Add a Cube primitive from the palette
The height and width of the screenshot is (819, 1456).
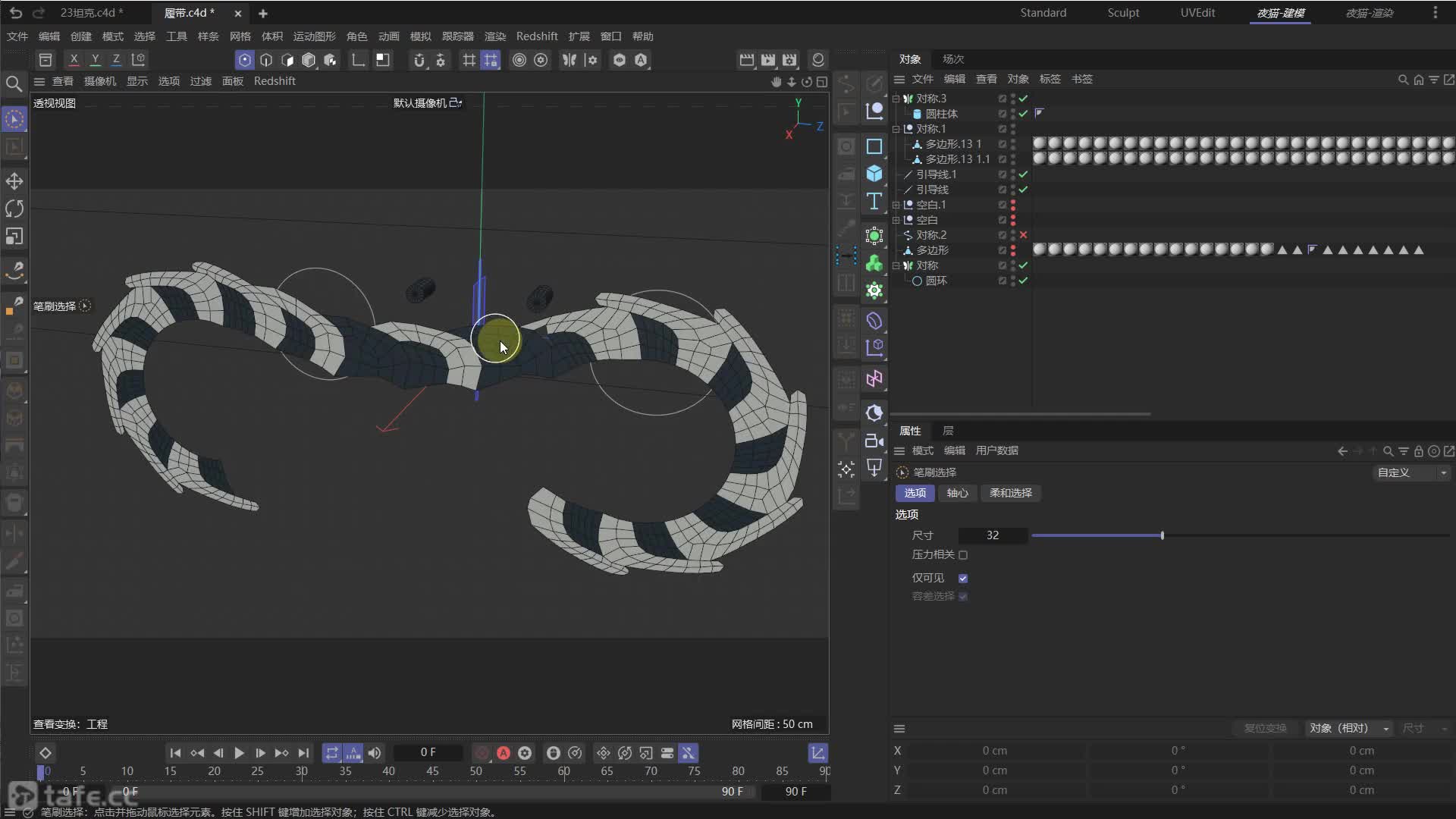tap(874, 174)
